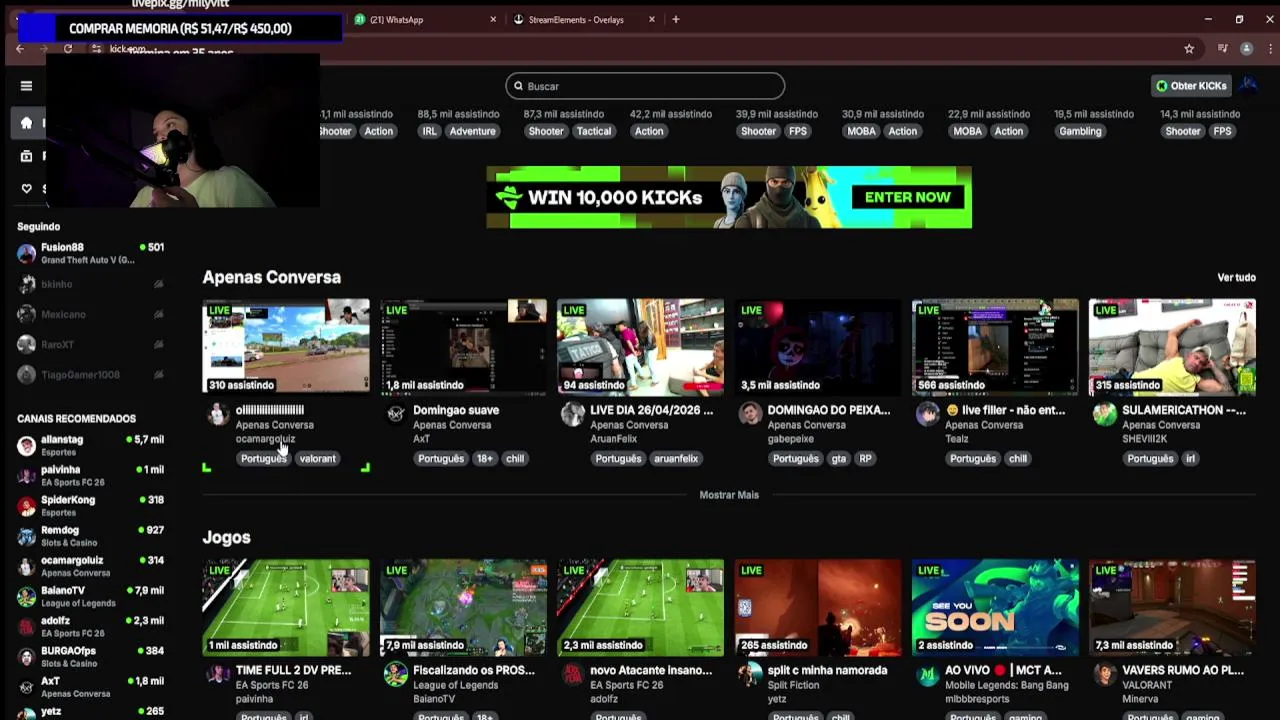Select the Tactical category tag

point(593,131)
